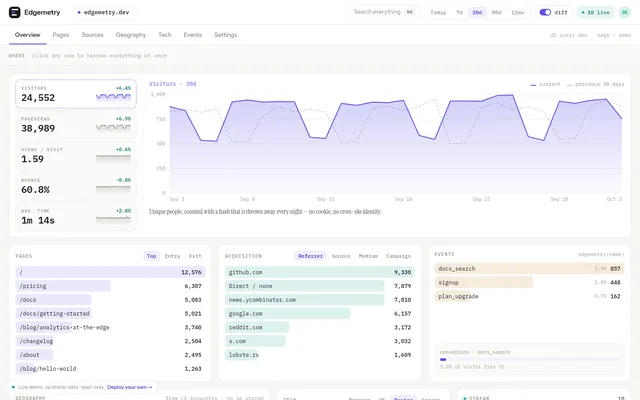The height and width of the screenshot is (400, 640).
Task: Open the DE user avatar
Action: [x=624, y=12]
